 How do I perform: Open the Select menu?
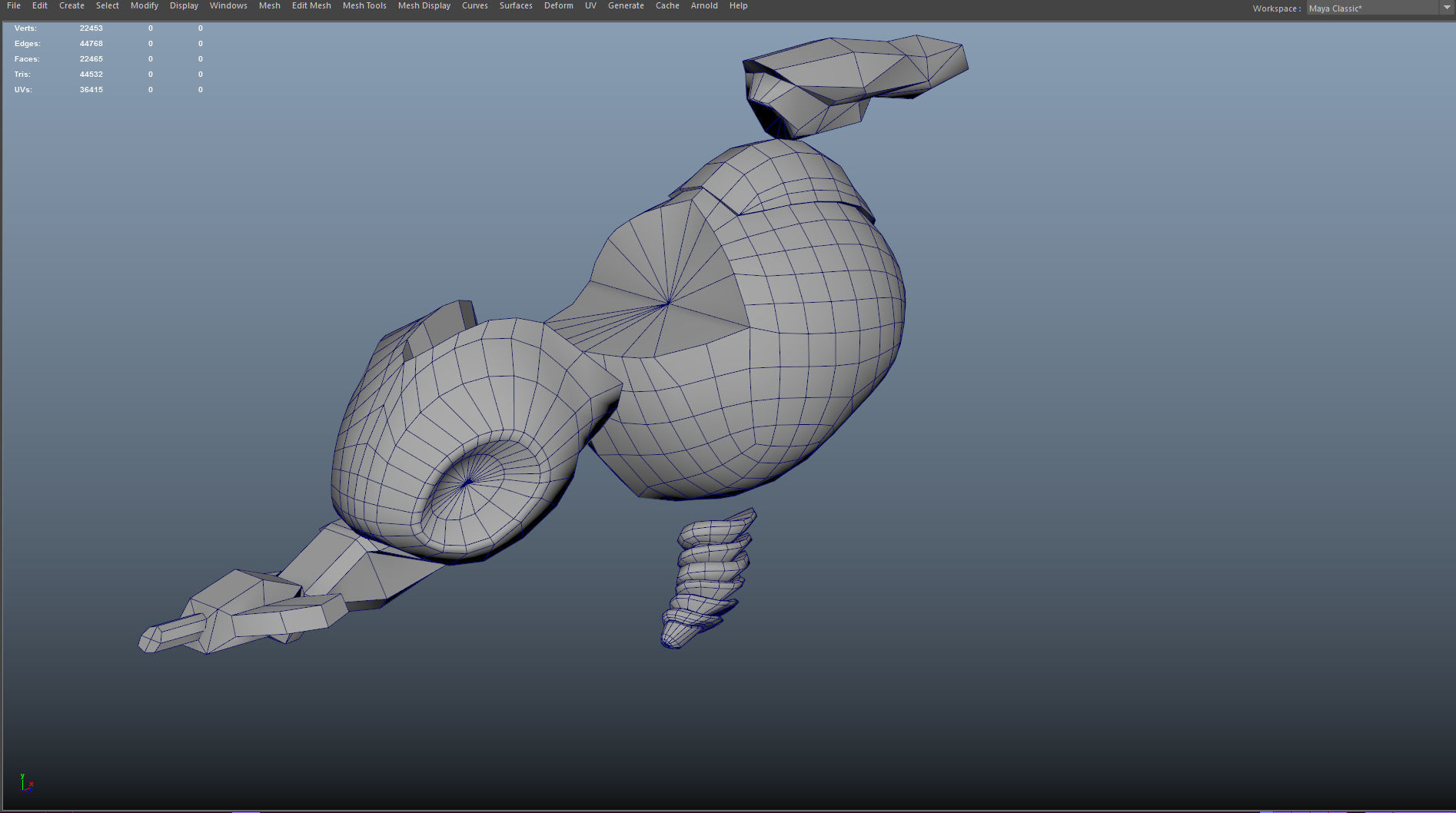pyautogui.click(x=108, y=6)
